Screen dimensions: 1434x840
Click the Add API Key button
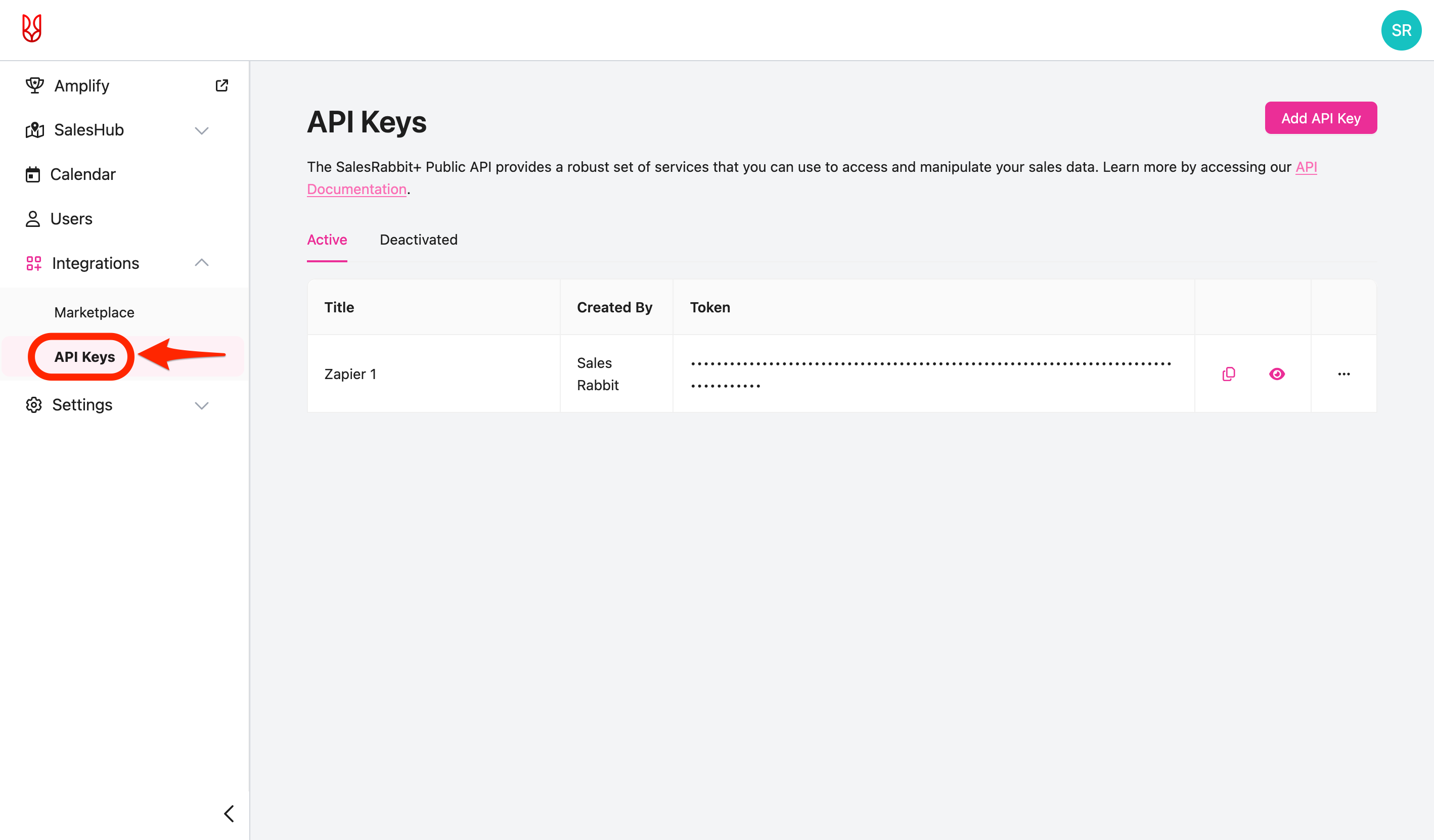pos(1320,118)
